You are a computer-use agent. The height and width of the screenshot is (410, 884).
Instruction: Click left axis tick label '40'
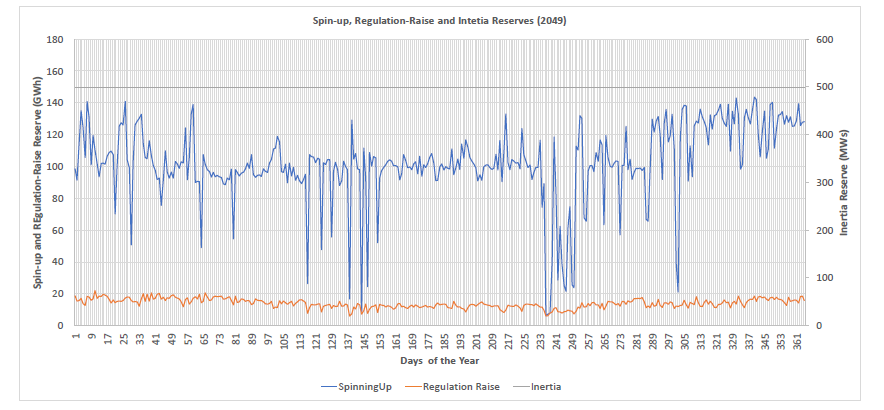coord(59,262)
